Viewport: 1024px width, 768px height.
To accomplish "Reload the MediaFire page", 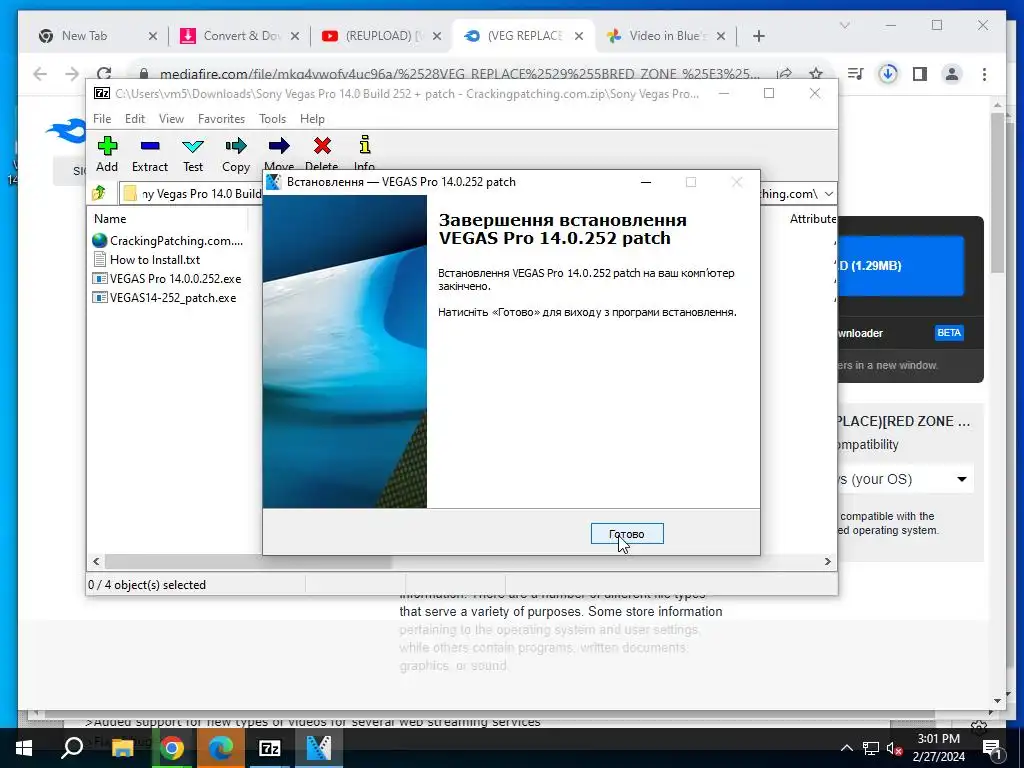I will point(104,74).
